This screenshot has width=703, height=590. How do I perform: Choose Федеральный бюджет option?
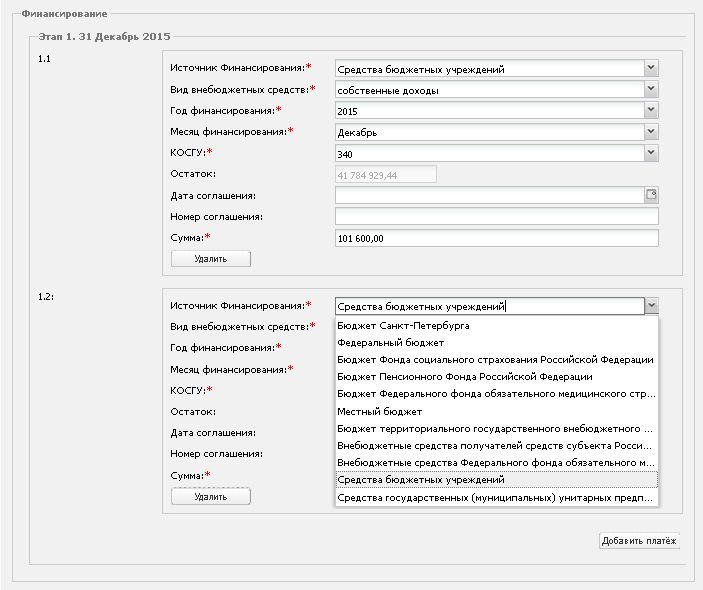coord(497,343)
